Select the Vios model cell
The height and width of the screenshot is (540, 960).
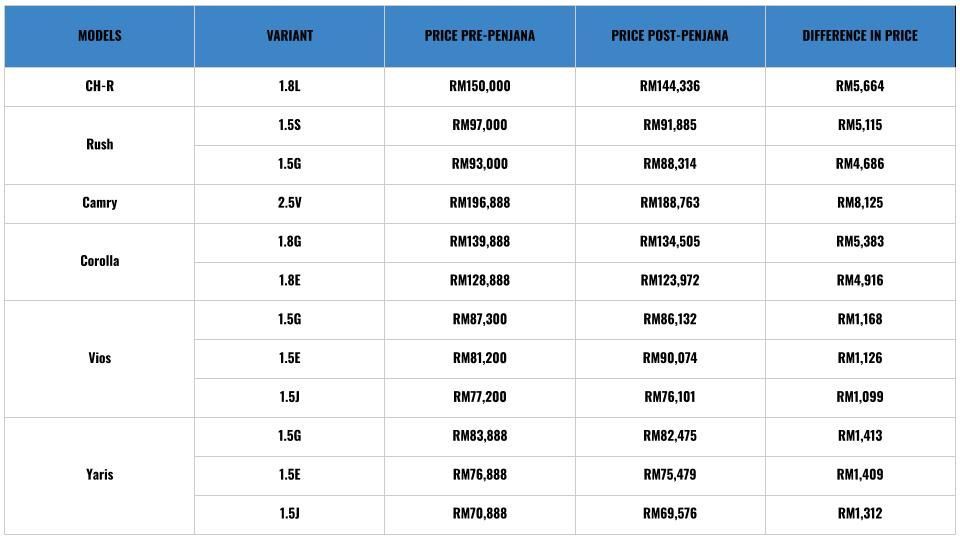[x=99, y=358]
